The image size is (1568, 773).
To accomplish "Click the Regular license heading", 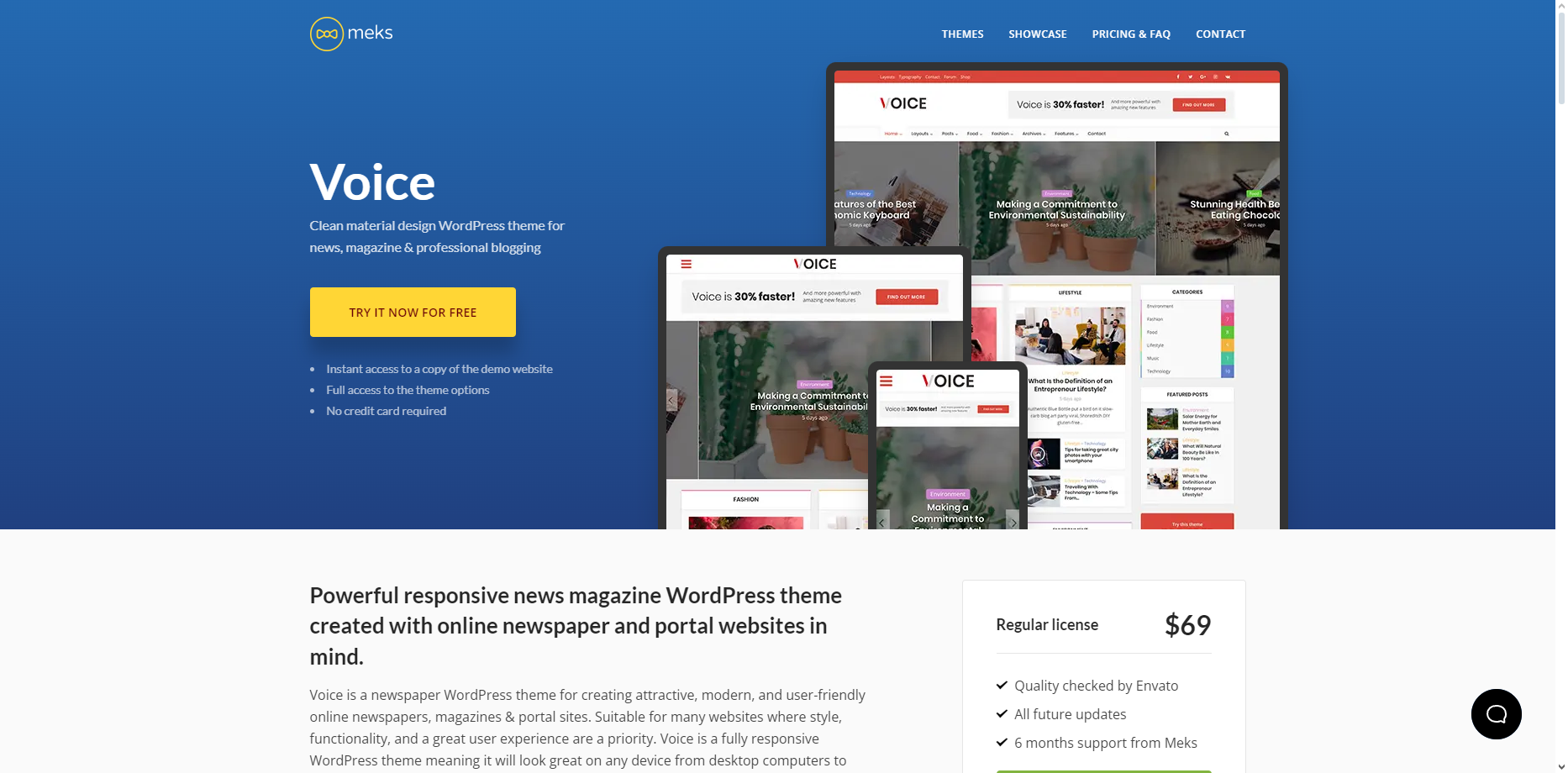I will click(1047, 625).
